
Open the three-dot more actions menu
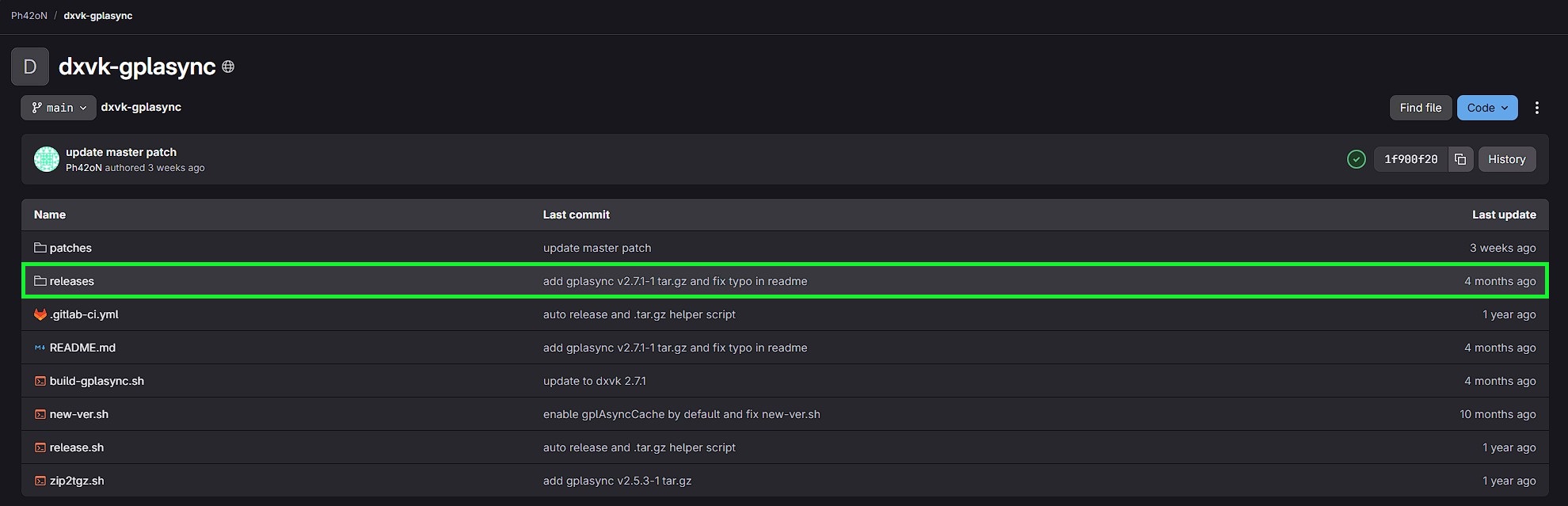pos(1536,108)
